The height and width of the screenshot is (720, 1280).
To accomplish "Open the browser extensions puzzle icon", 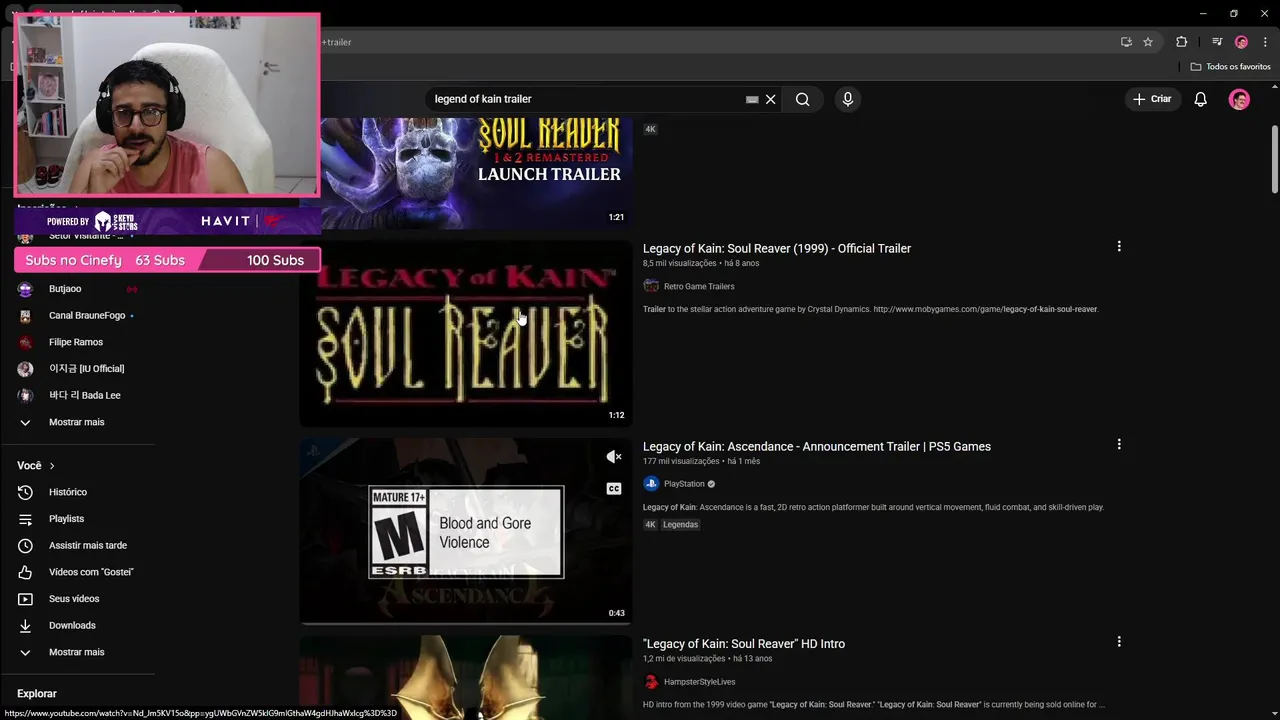I will tap(1182, 42).
